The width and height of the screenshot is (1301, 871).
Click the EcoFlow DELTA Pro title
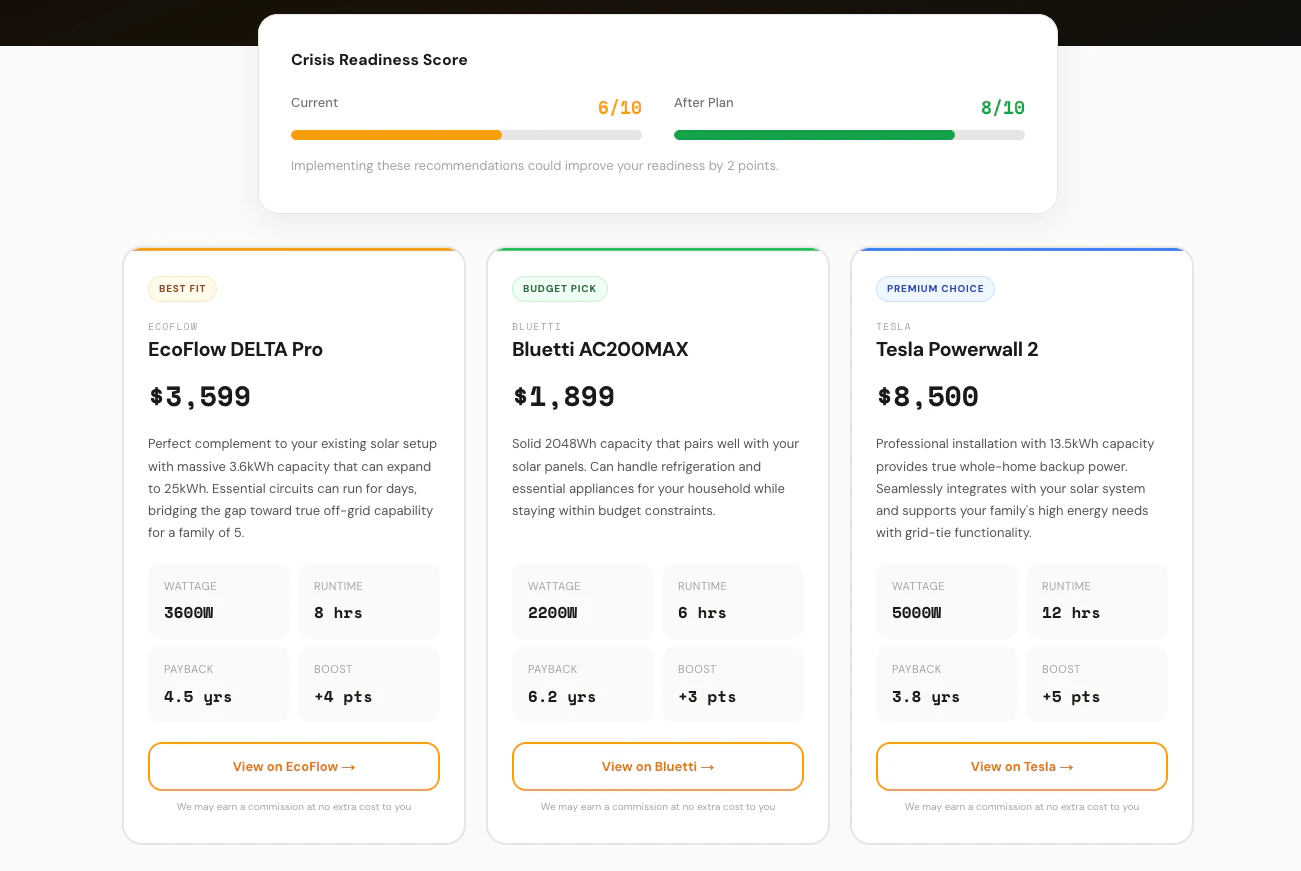click(235, 349)
